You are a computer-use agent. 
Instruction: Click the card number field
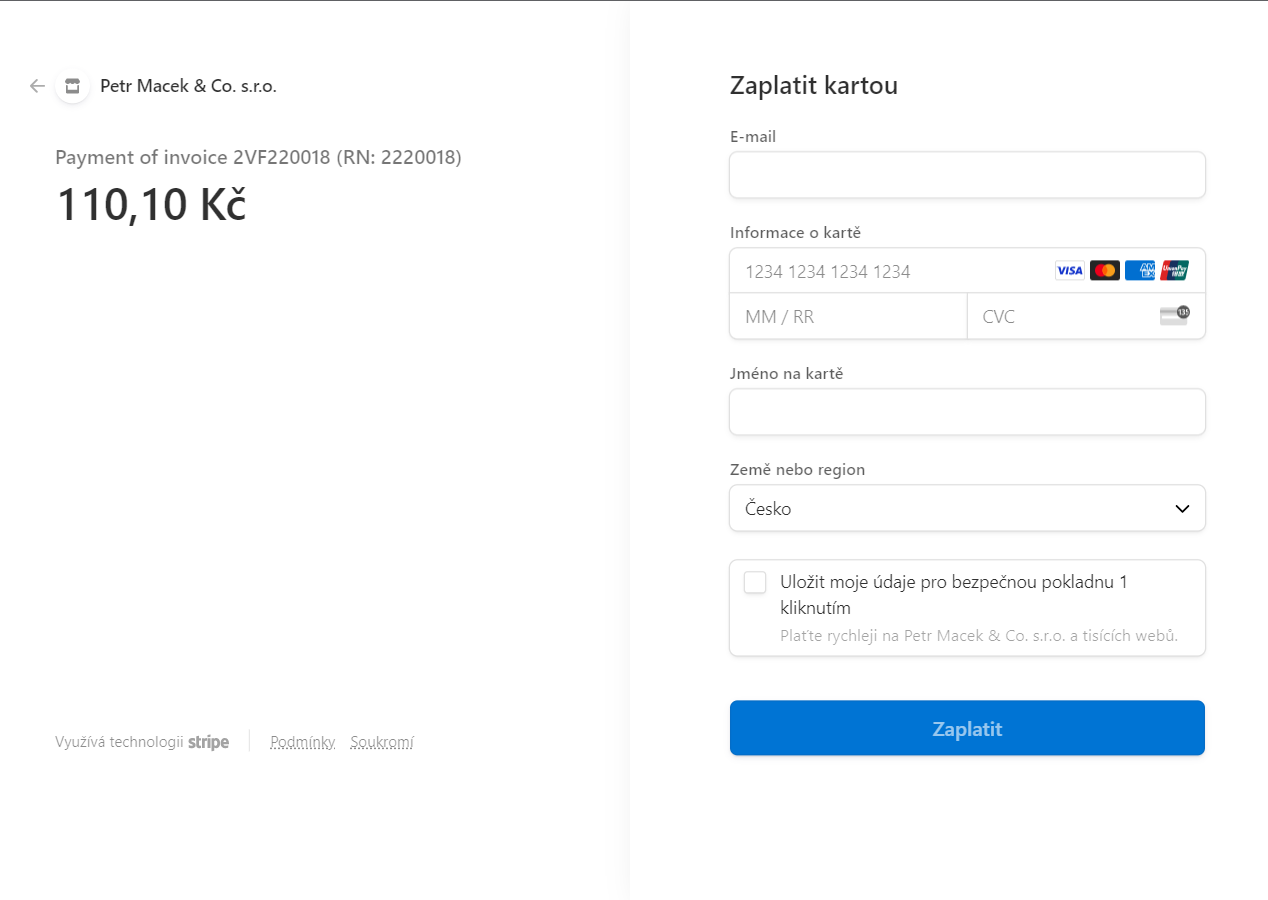(890, 271)
